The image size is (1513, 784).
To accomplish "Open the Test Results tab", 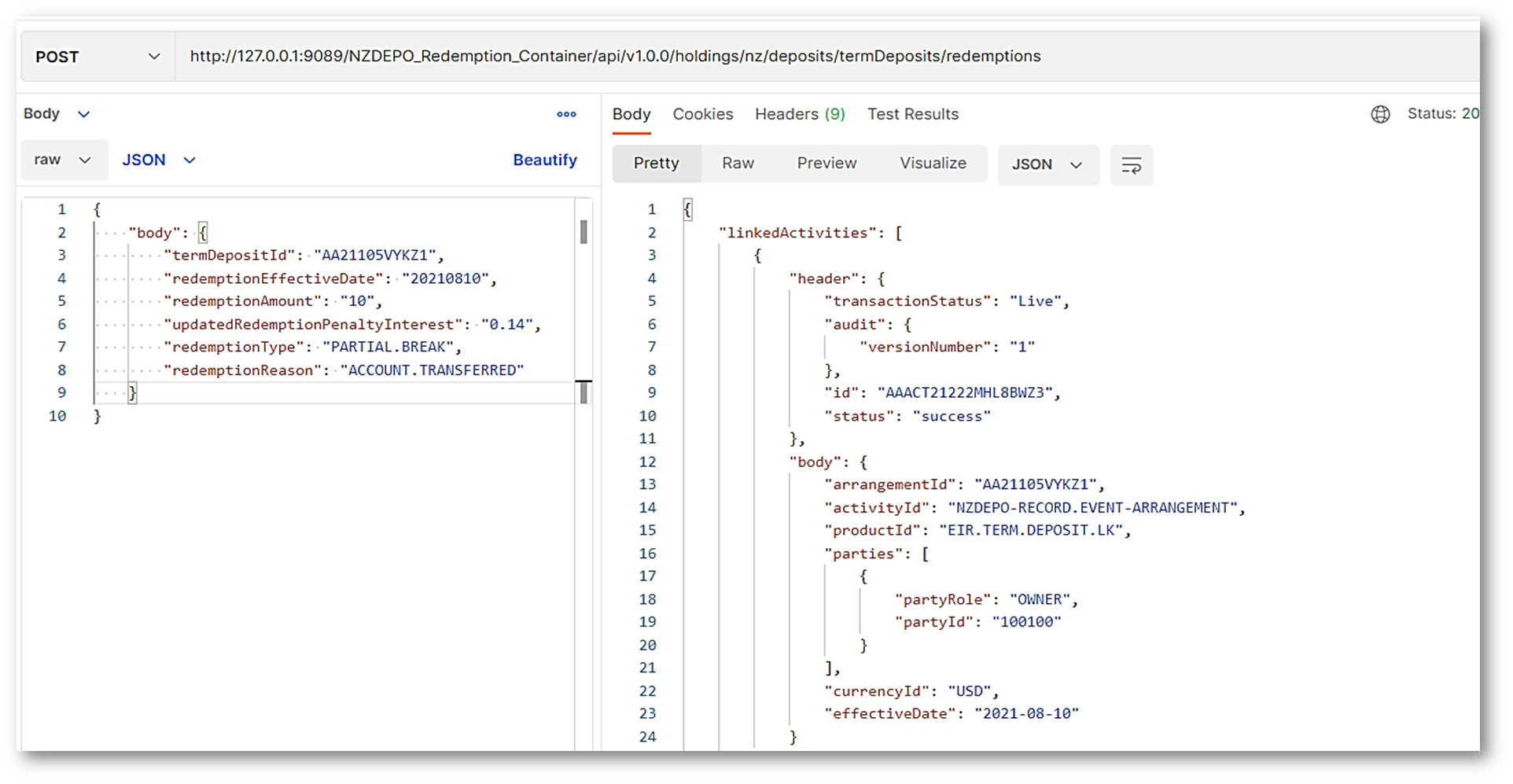I will [x=912, y=115].
